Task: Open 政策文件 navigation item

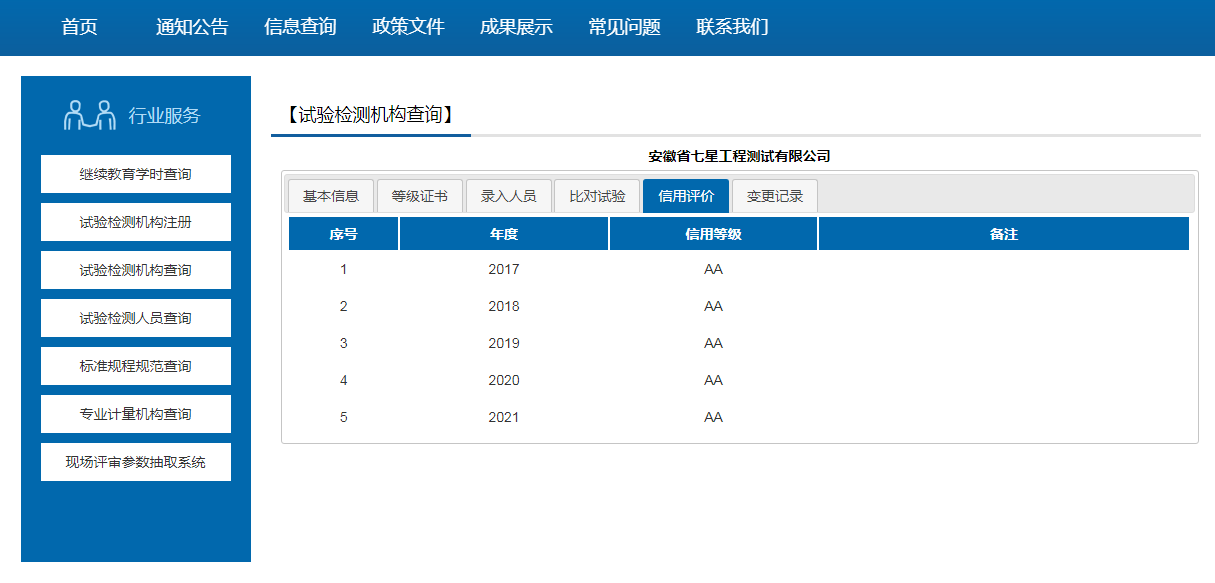Action: click(x=408, y=27)
